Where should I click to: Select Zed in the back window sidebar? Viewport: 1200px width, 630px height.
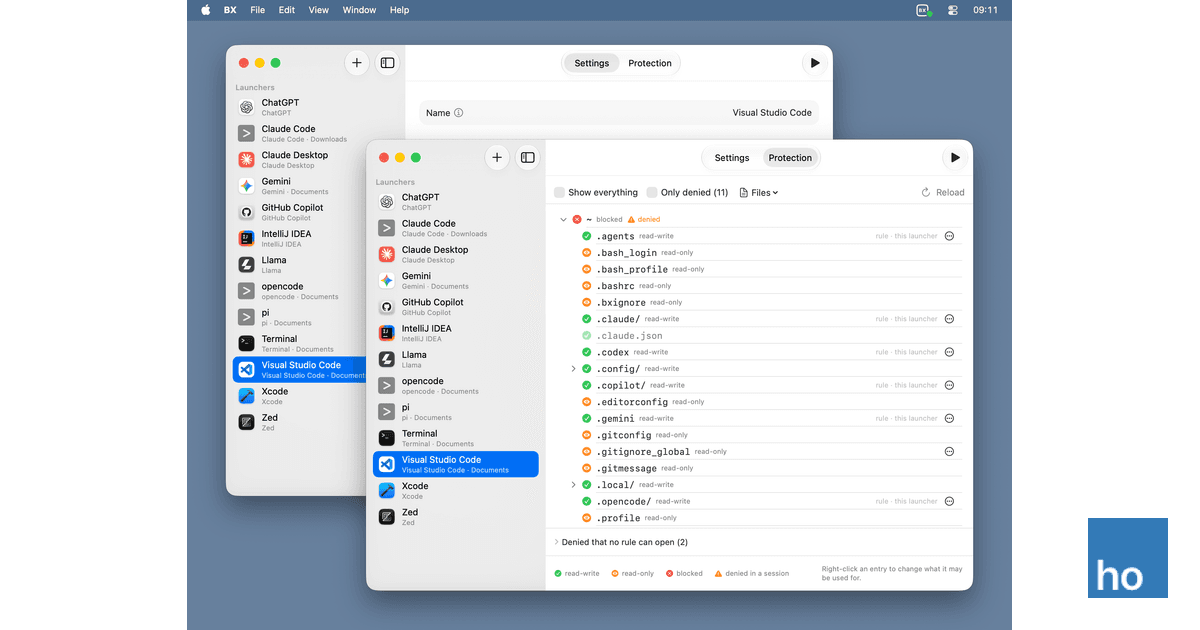pyautogui.click(x=300, y=422)
